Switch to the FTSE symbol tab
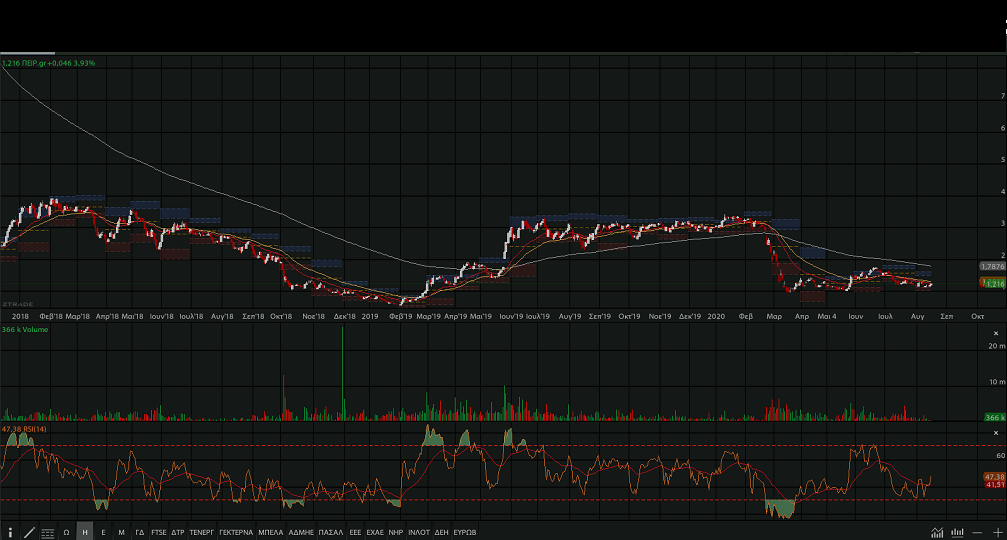1007x540 pixels. coord(159,532)
